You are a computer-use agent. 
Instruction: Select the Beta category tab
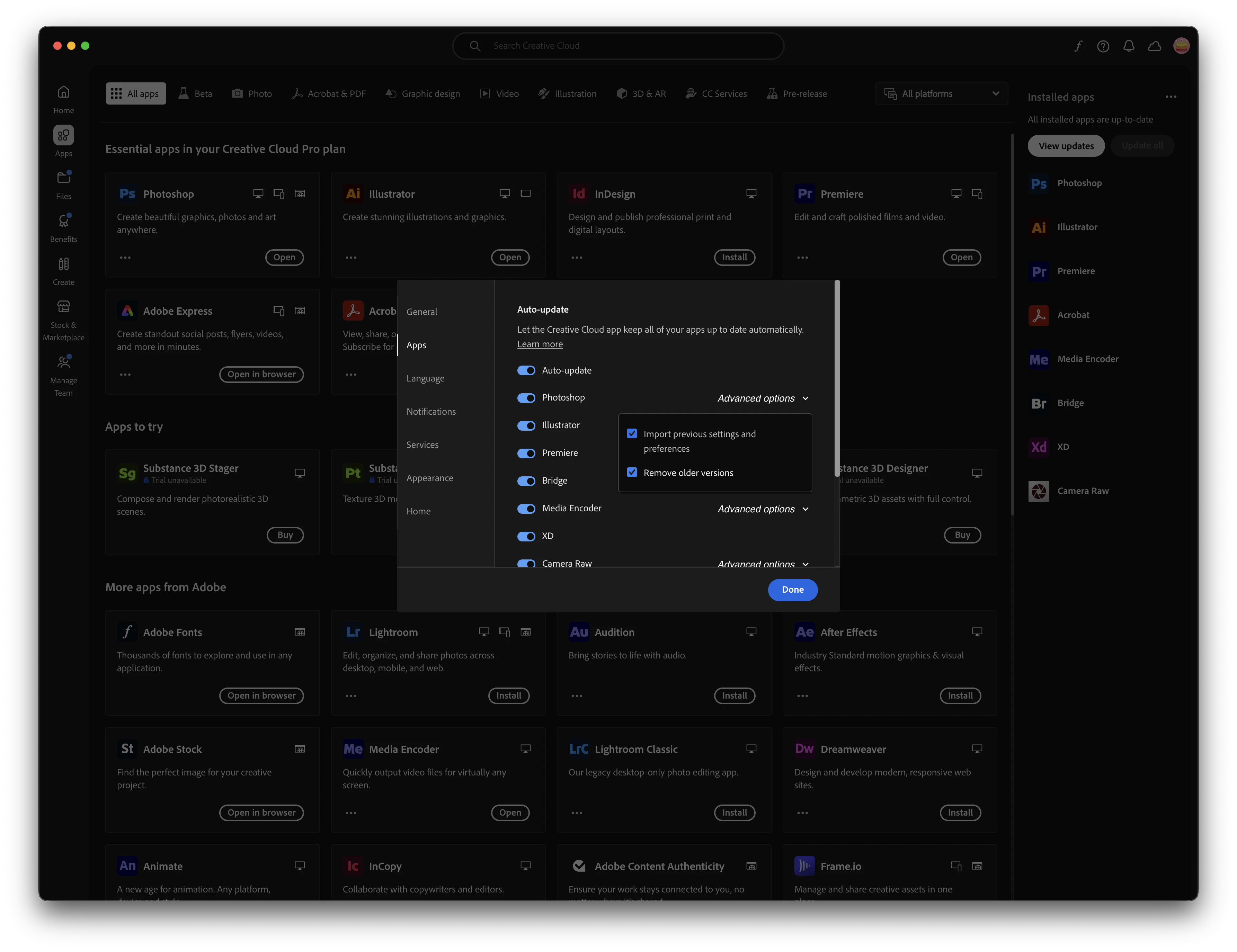[x=195, y=93]
